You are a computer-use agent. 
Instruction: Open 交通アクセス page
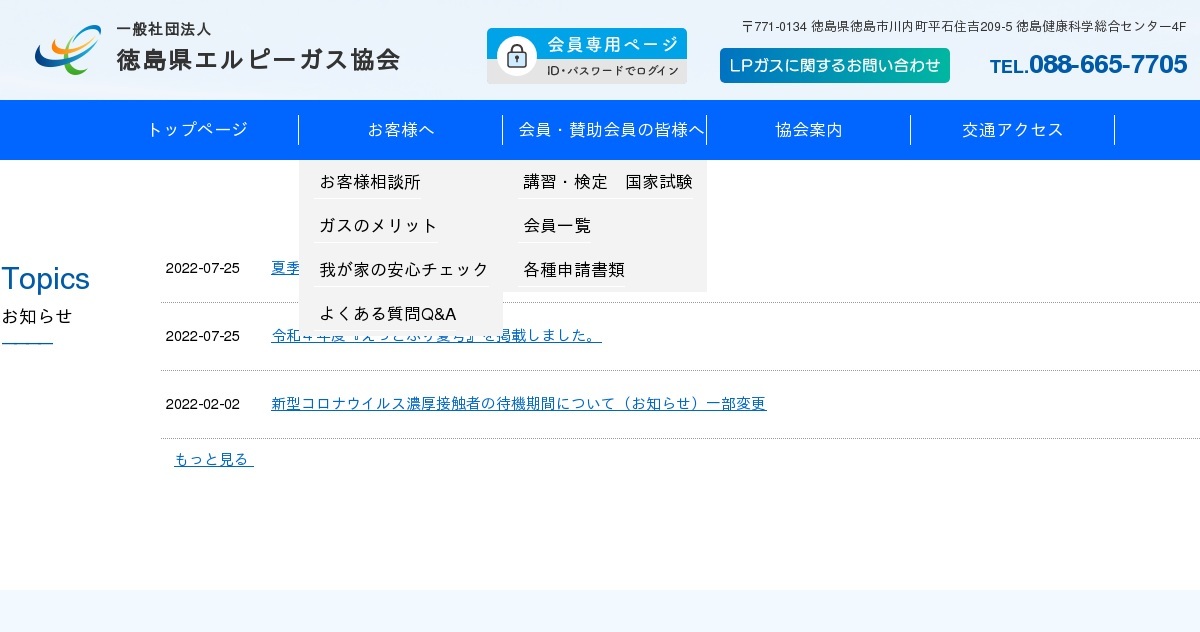[1012, 129]
